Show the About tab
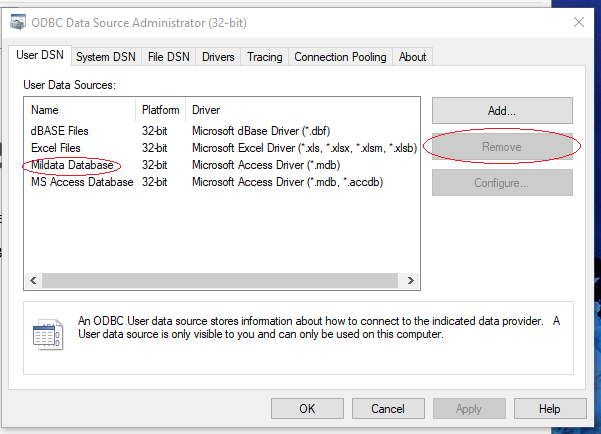 [x=412, y=57]
